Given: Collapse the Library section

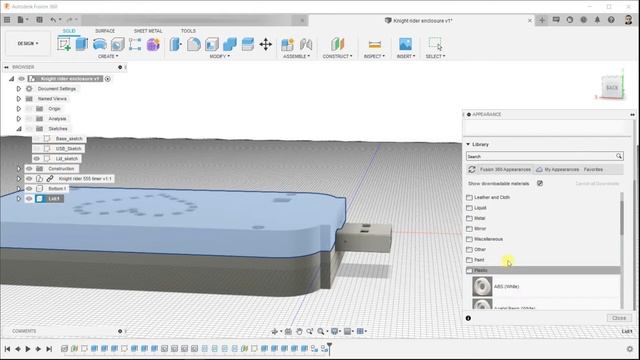Looking at the screenshot, I should [468, 144].
